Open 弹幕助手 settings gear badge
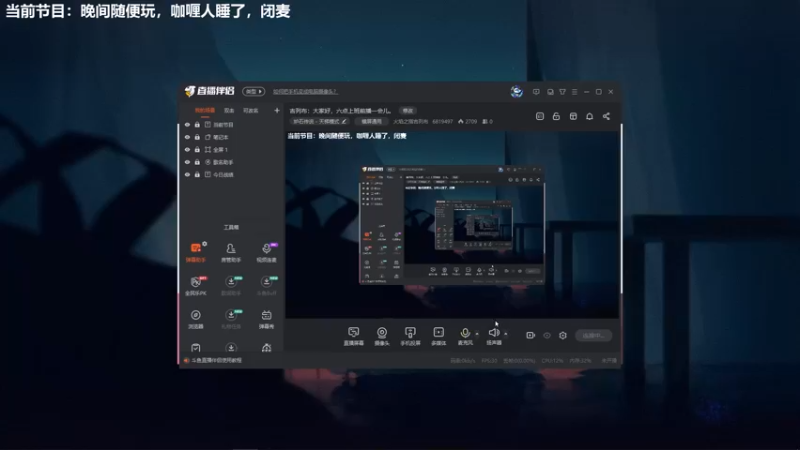800x450 pixels. pyautogui.click(x=205, y=244)
